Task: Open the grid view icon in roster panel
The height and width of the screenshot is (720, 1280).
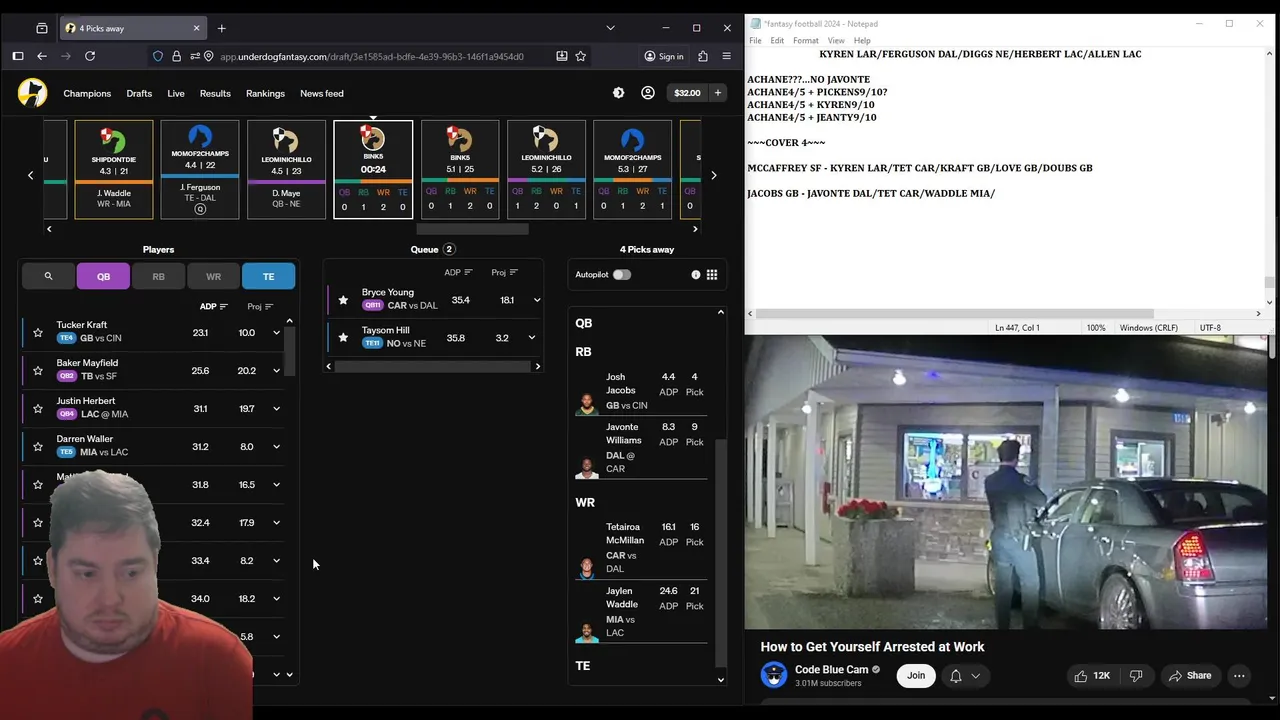Action: click(x=712, y=274)
